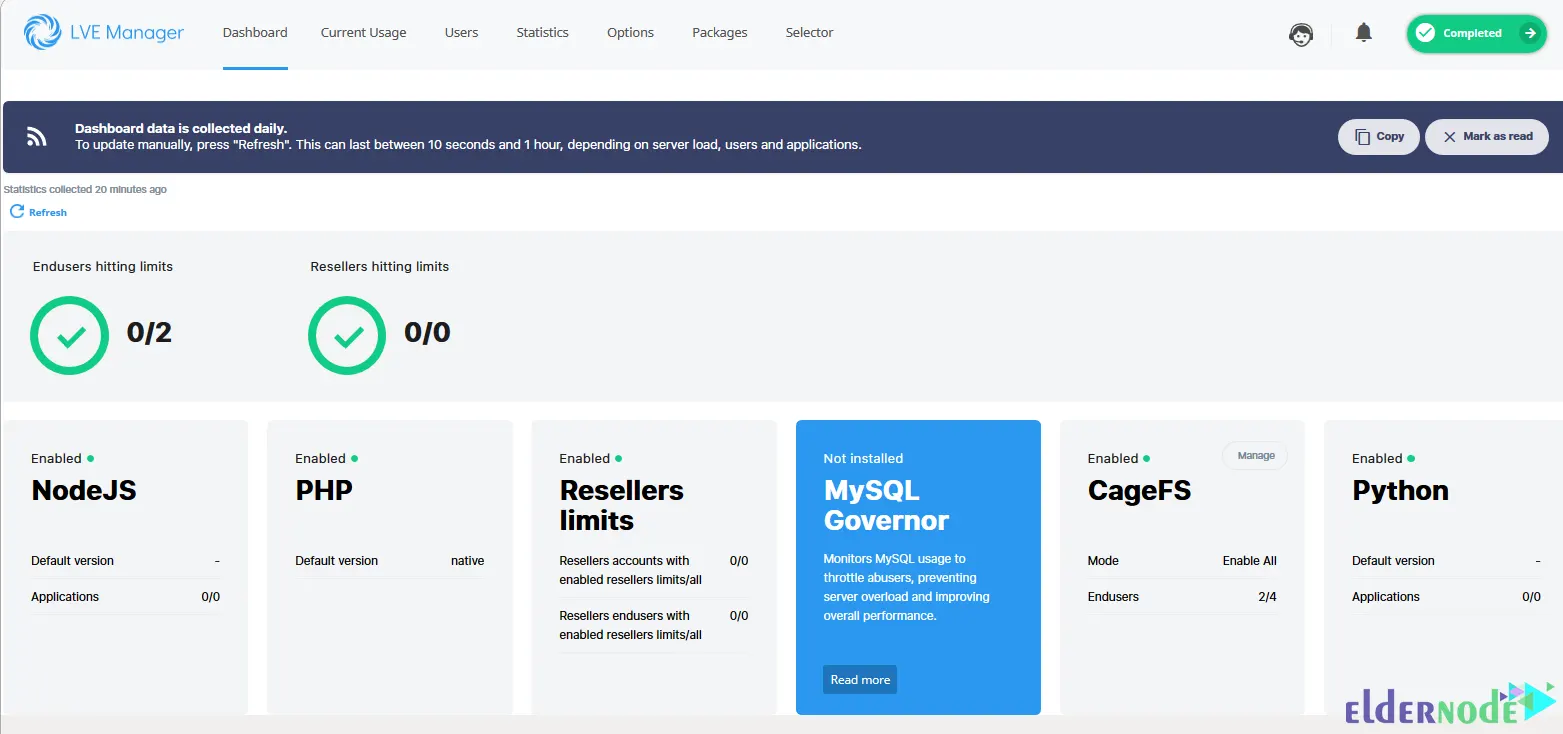Image resolution: width=1563 pixels, height=734 pixels.
Task: Open the Packages tab
Action: (719, 32)
